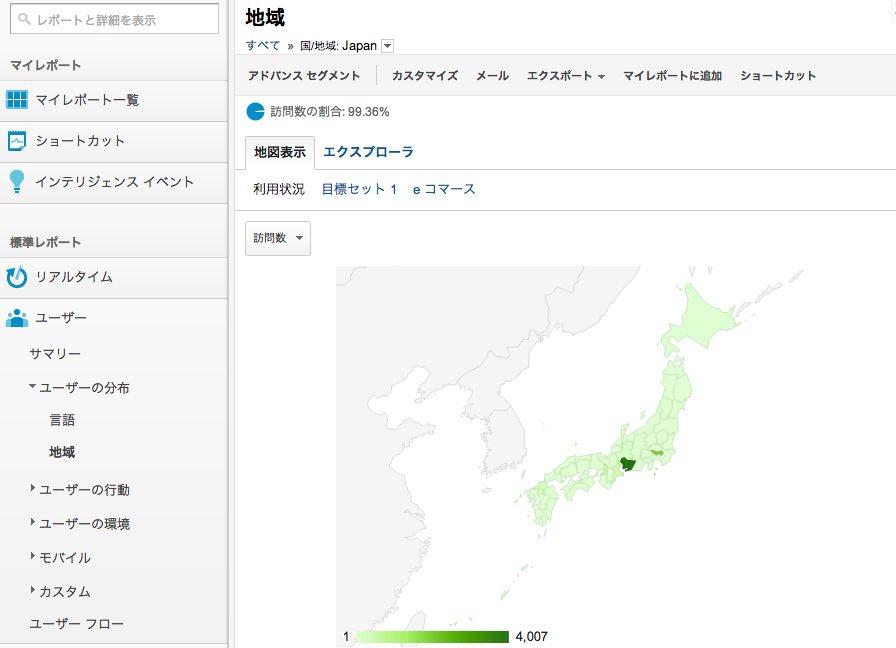
Task: Click the Users people icon in sidebar
Action: [17, 318]
